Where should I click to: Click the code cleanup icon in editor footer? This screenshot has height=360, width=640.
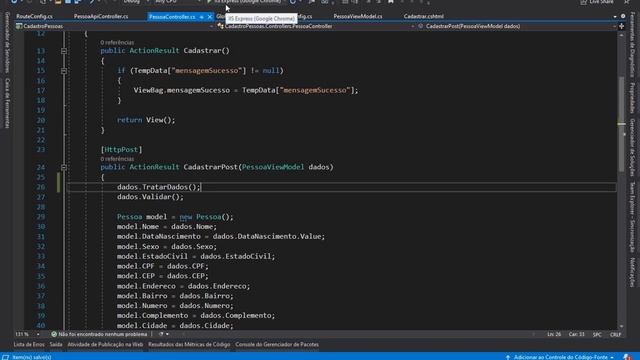[161, 334]
